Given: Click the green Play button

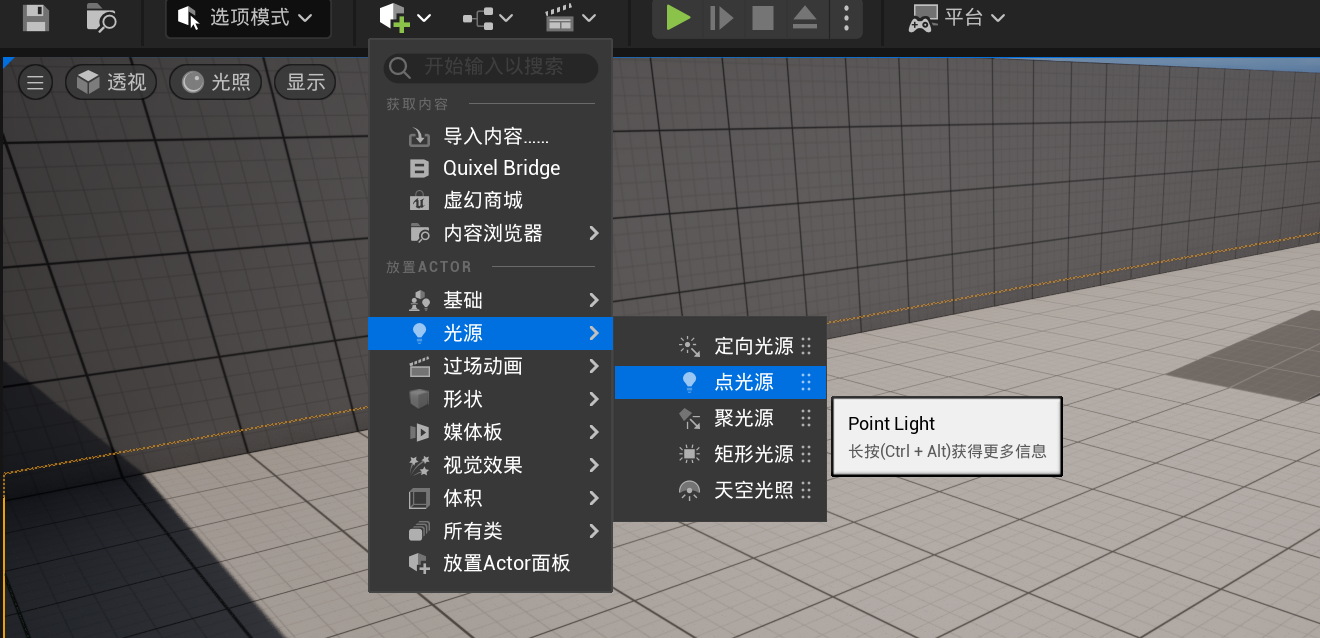Looking at the screenshot, I should [x=679, y=17].
